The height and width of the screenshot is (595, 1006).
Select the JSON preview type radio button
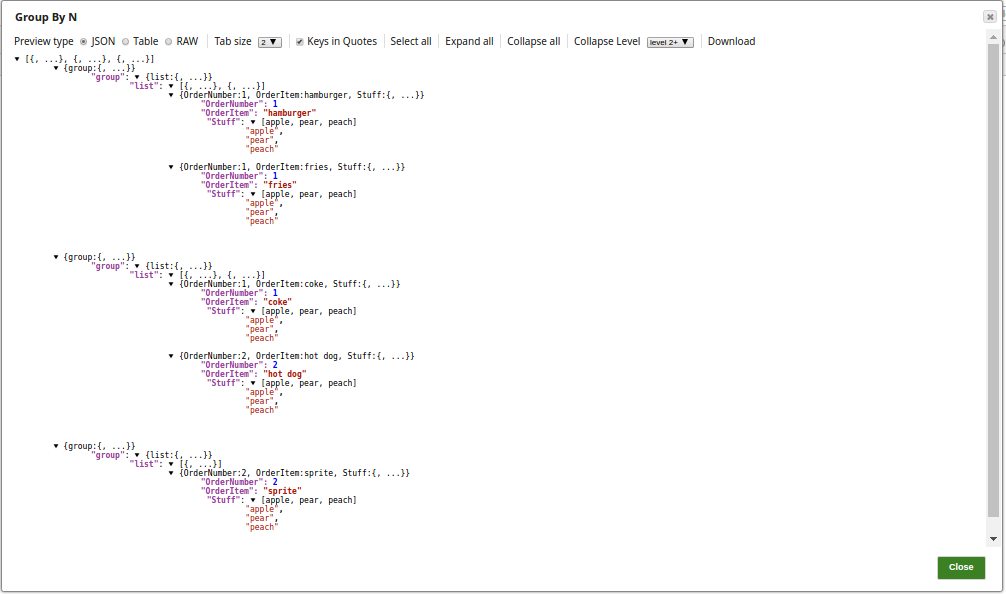click(x=83, y=42)
